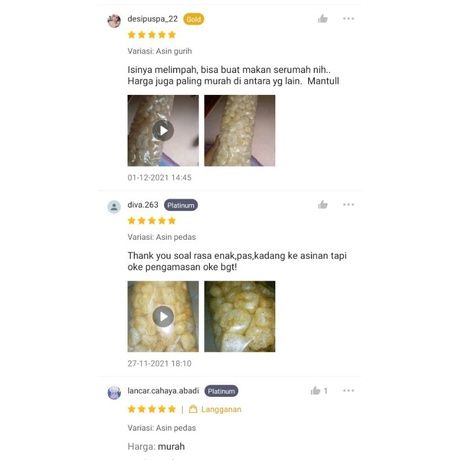The image size is (460, 460).
Task: Open desipuspa_22's profile avatar
Action: 114,21
